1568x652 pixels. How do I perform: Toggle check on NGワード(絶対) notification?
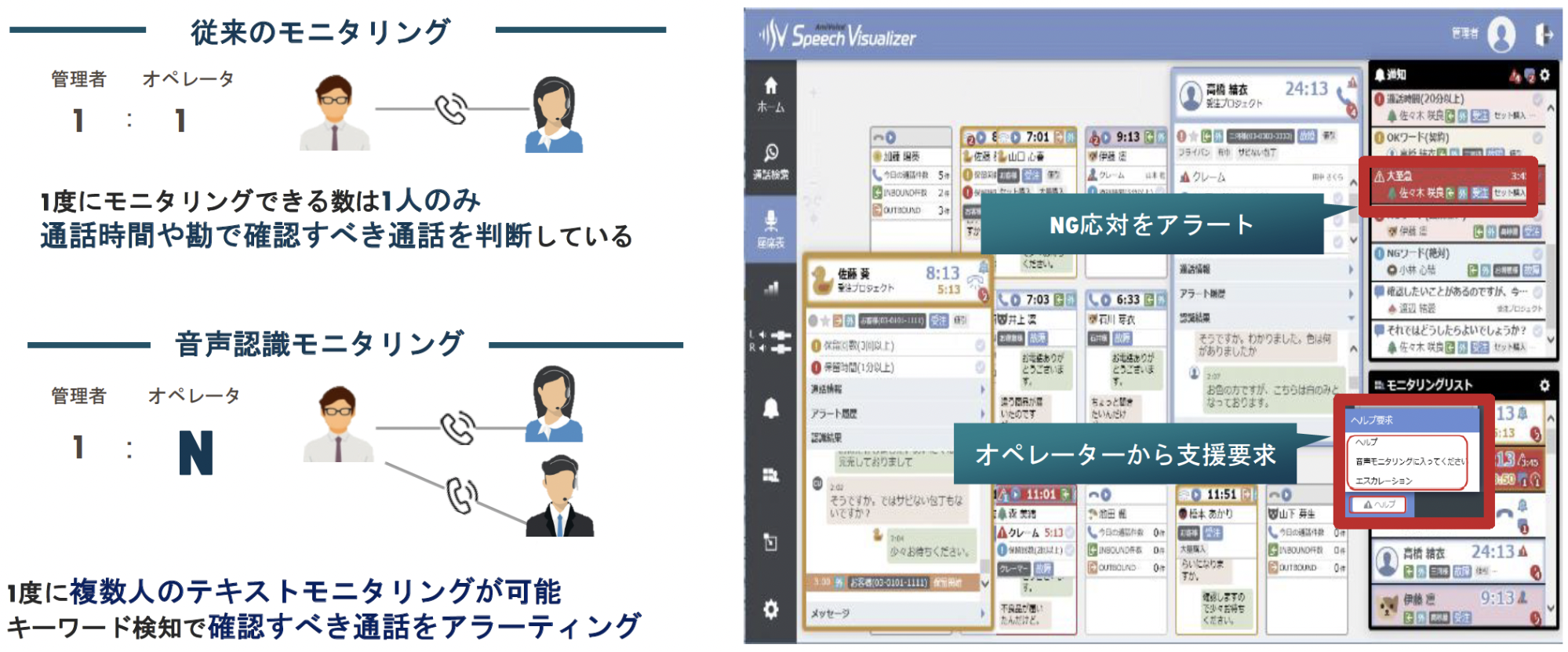coord(1537,253)
